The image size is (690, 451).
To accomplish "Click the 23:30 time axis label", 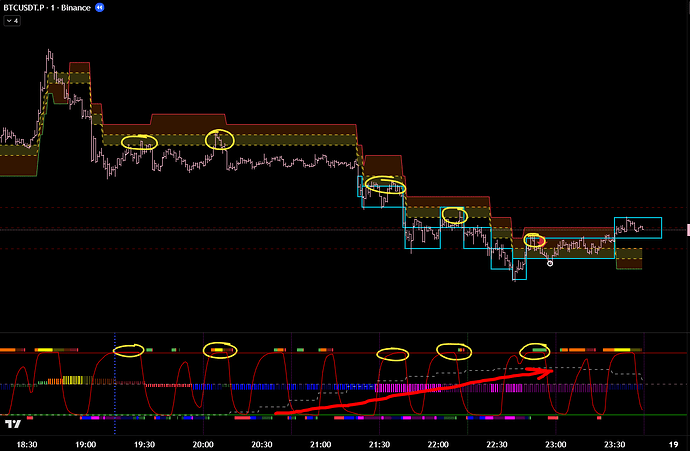I will 614,442.
